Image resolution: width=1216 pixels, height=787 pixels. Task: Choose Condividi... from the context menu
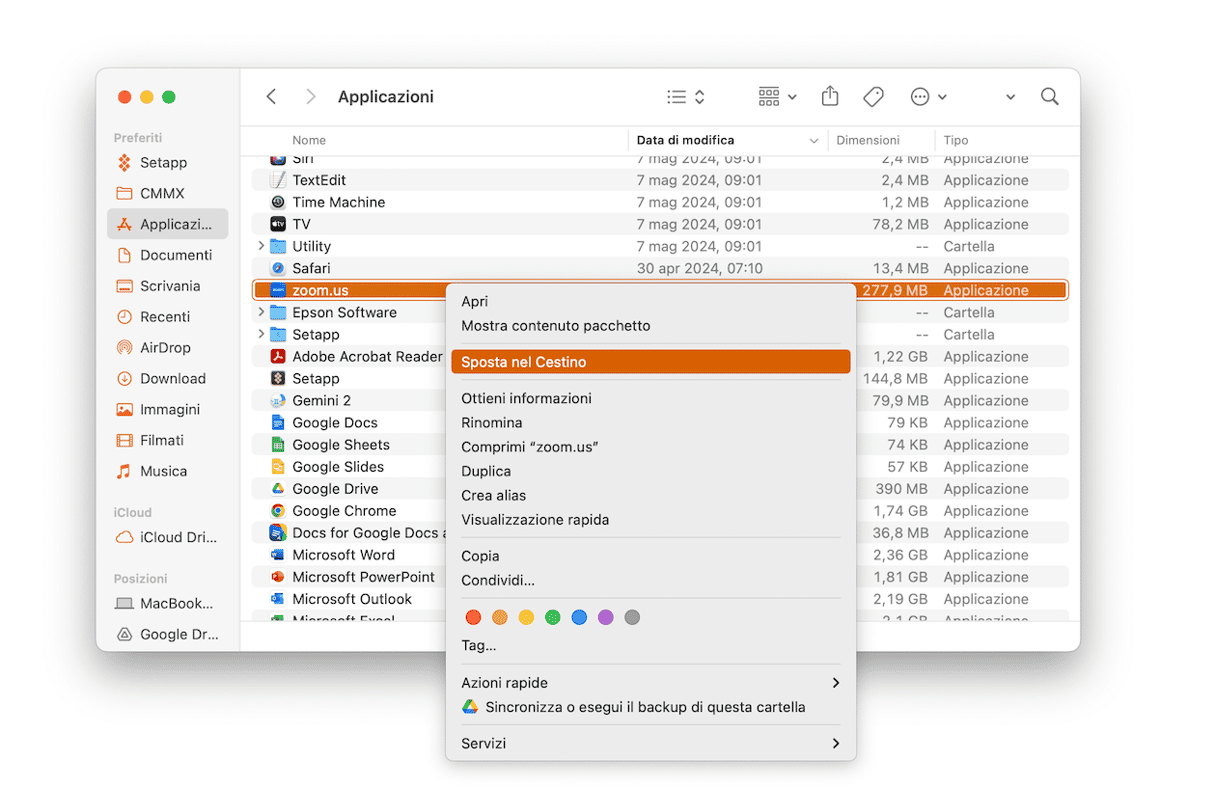click(650, 580)
